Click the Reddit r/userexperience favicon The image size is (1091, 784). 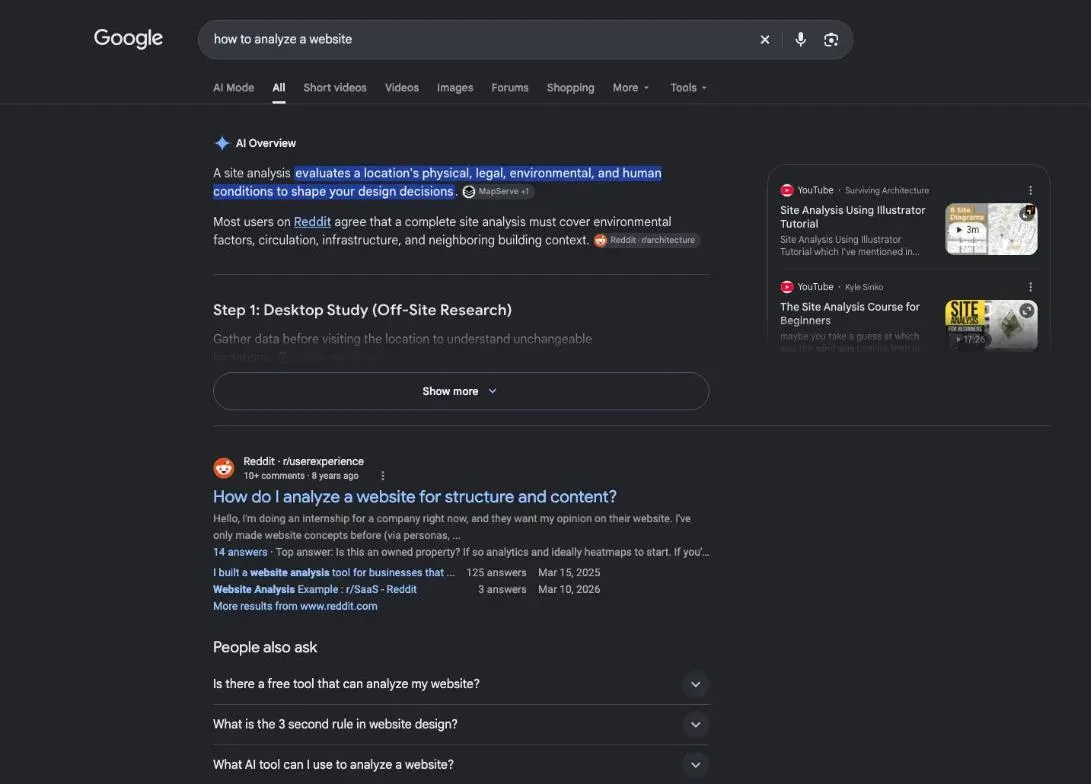coord(223,468)
